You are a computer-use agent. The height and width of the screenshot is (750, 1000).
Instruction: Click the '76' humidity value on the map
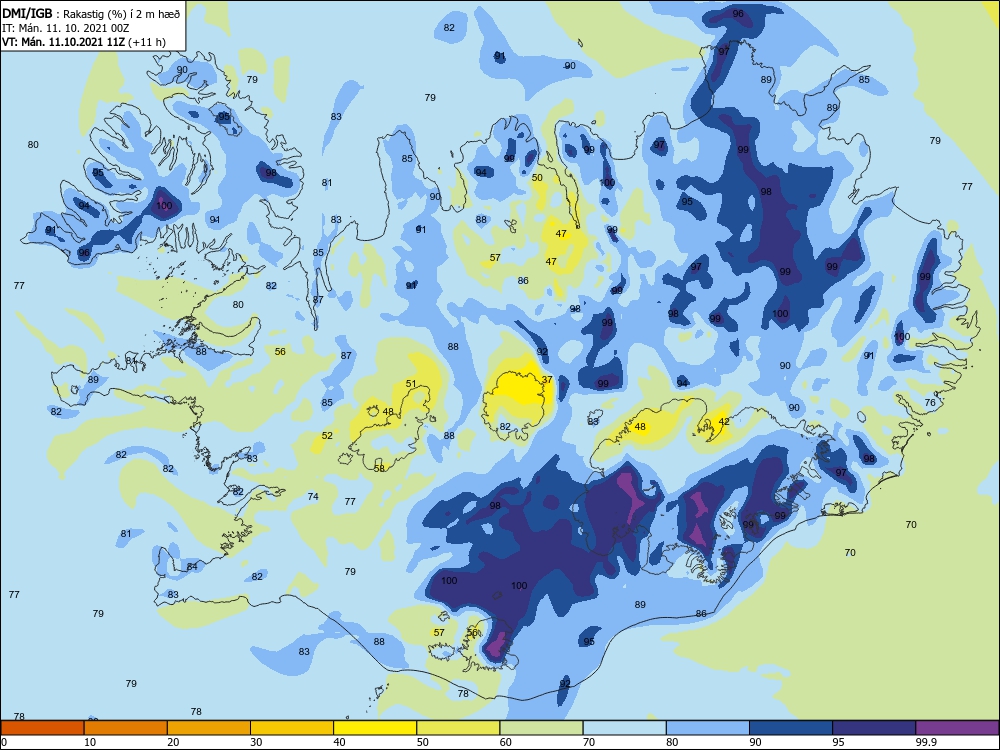[x=930, y=402]
